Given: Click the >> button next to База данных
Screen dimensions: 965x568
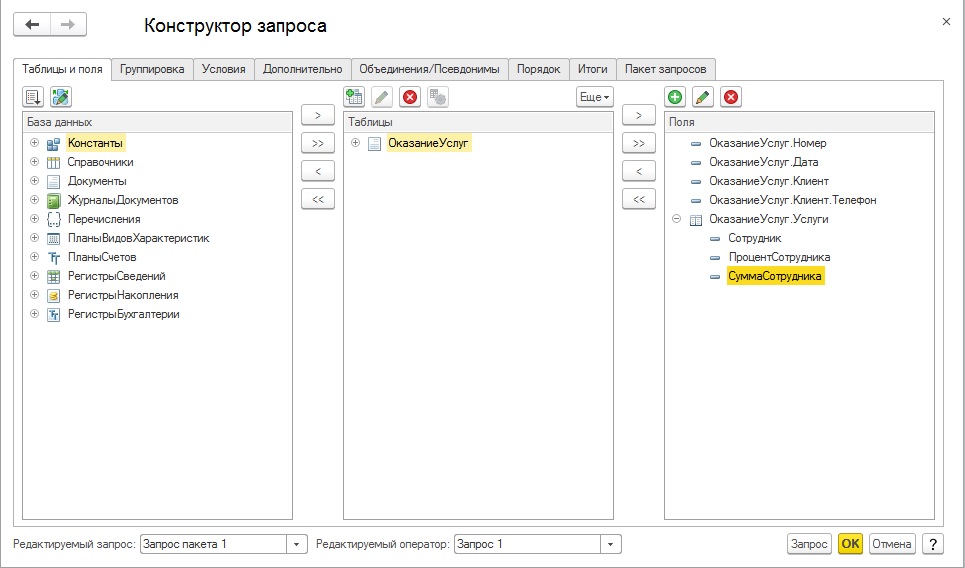Looking at the screenshot, I should pos(318,143).
